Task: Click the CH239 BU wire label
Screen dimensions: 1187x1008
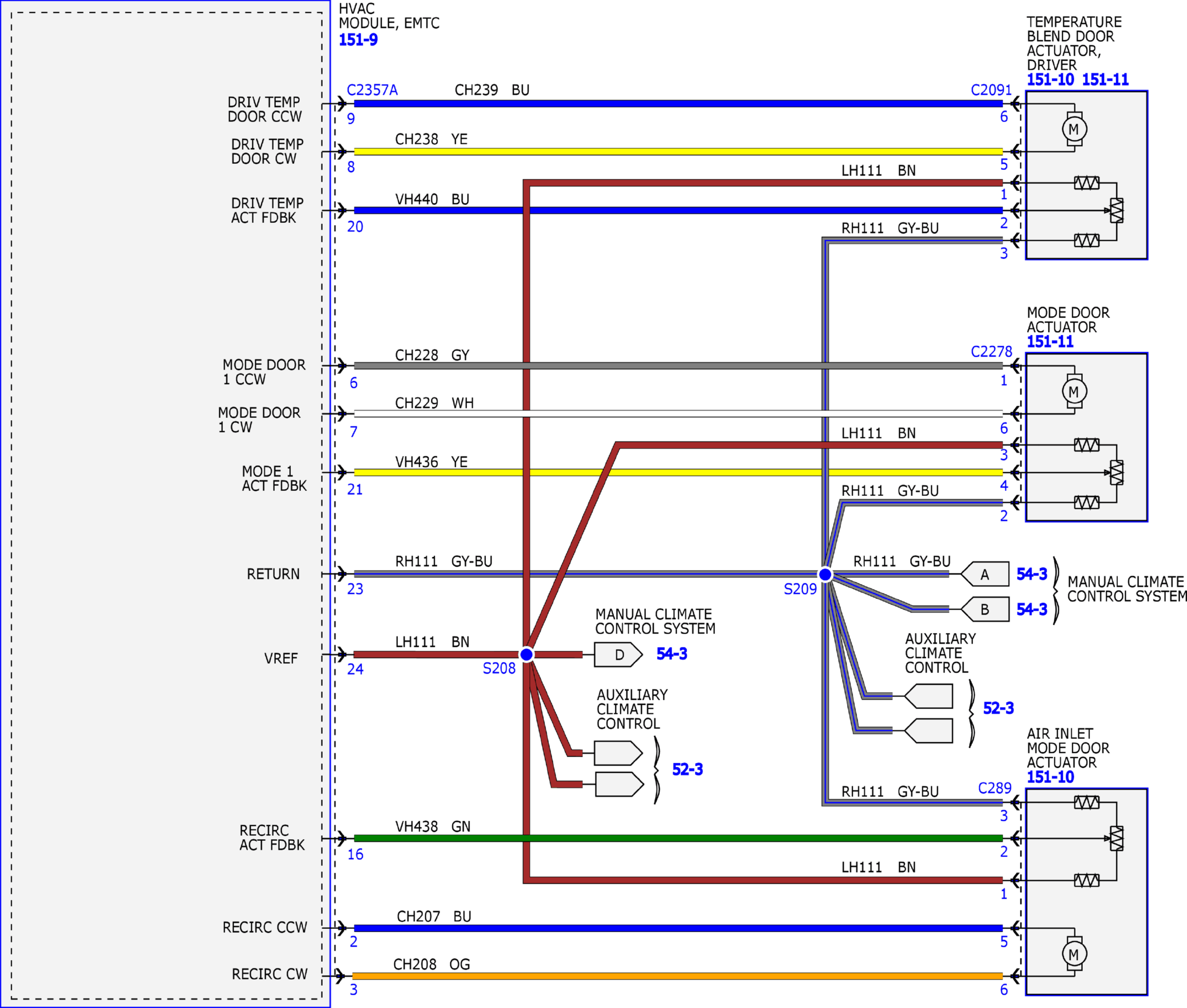Action: coord(492,90)
